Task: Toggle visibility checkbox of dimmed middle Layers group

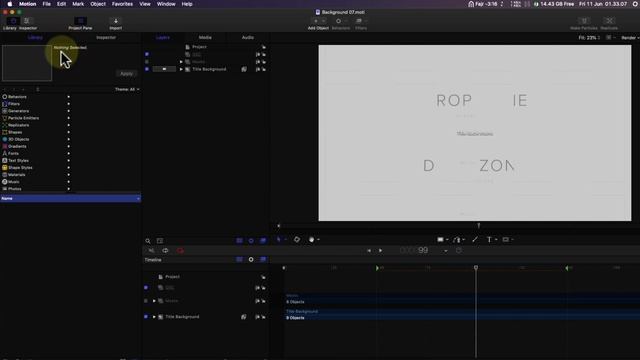Action: [x=147, y=62]
